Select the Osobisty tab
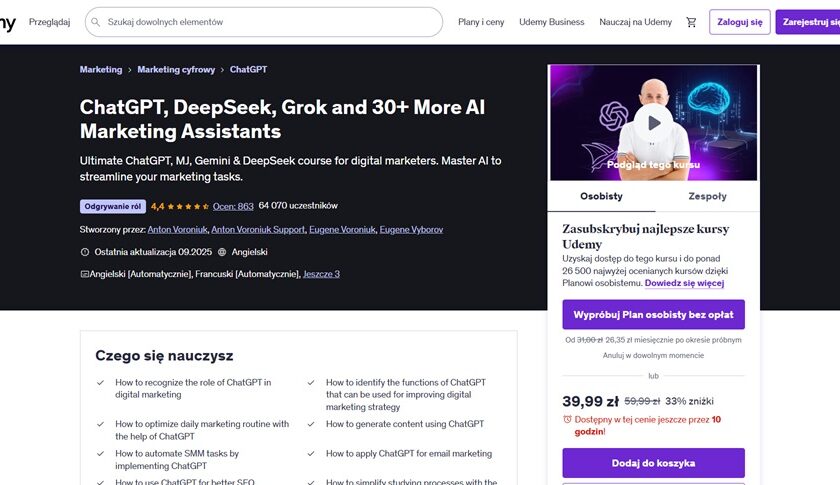 [x=601, y=196]
